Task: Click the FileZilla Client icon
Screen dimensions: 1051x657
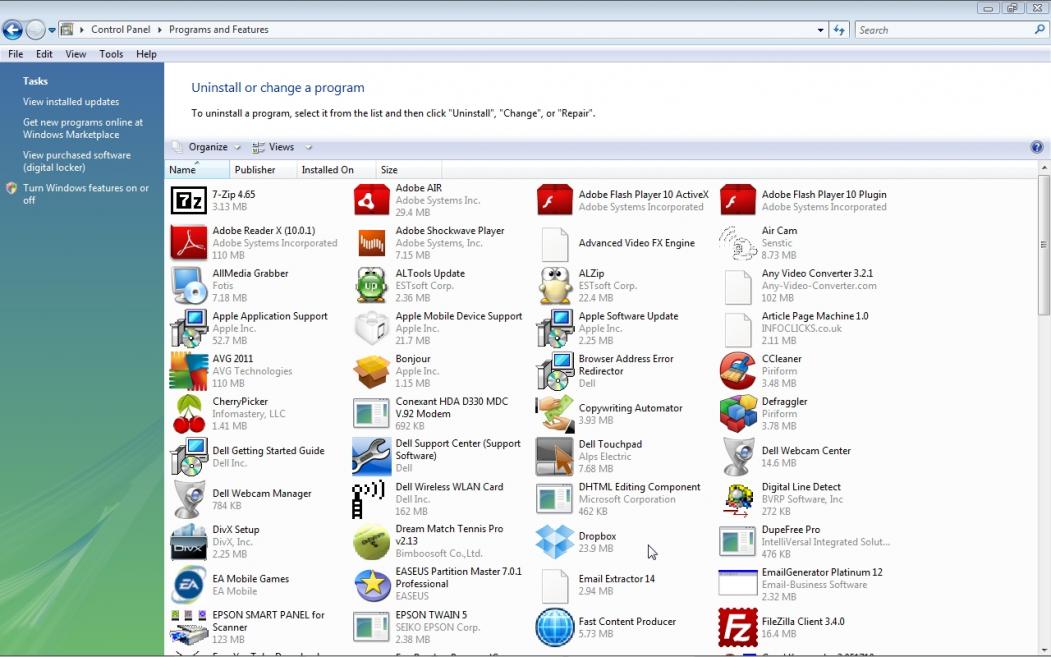Action: click(738, 627)
